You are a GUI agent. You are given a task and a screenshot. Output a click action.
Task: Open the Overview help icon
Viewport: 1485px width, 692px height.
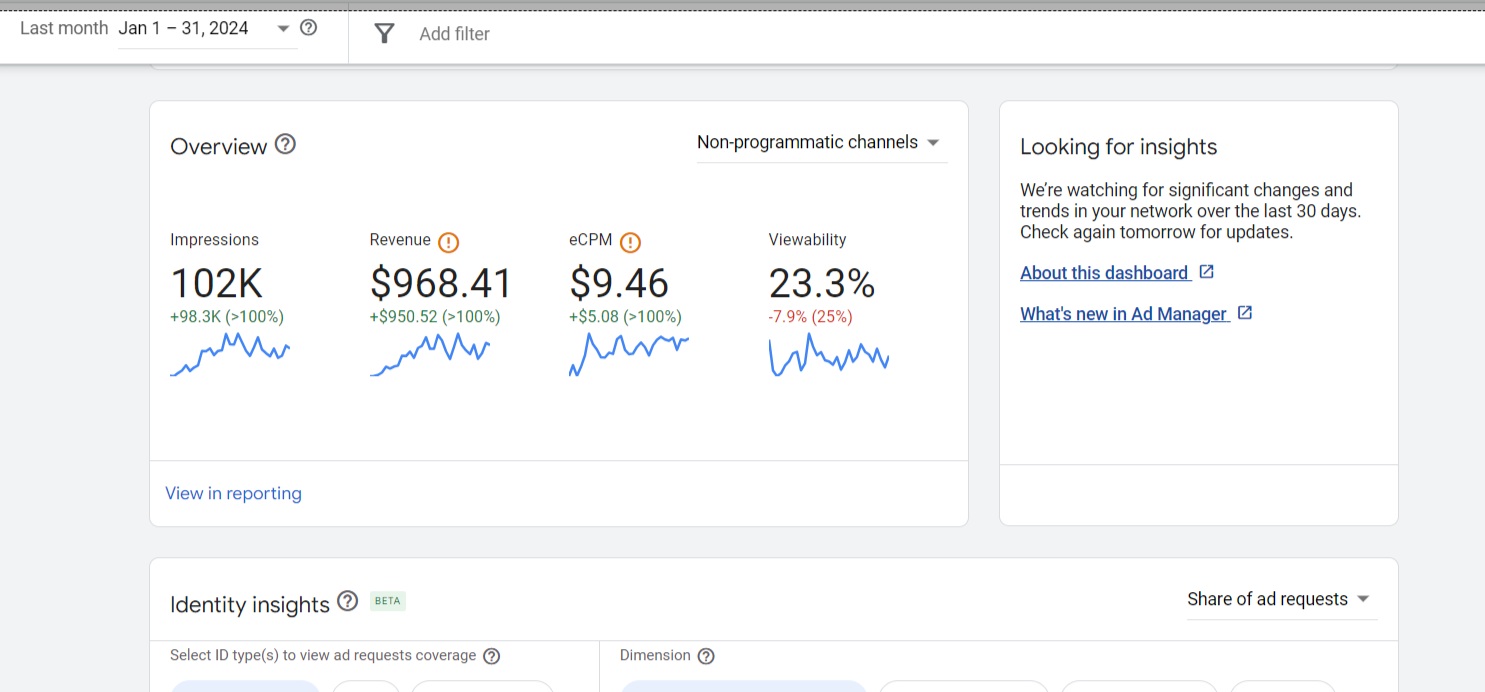click(x=286, y=144)
